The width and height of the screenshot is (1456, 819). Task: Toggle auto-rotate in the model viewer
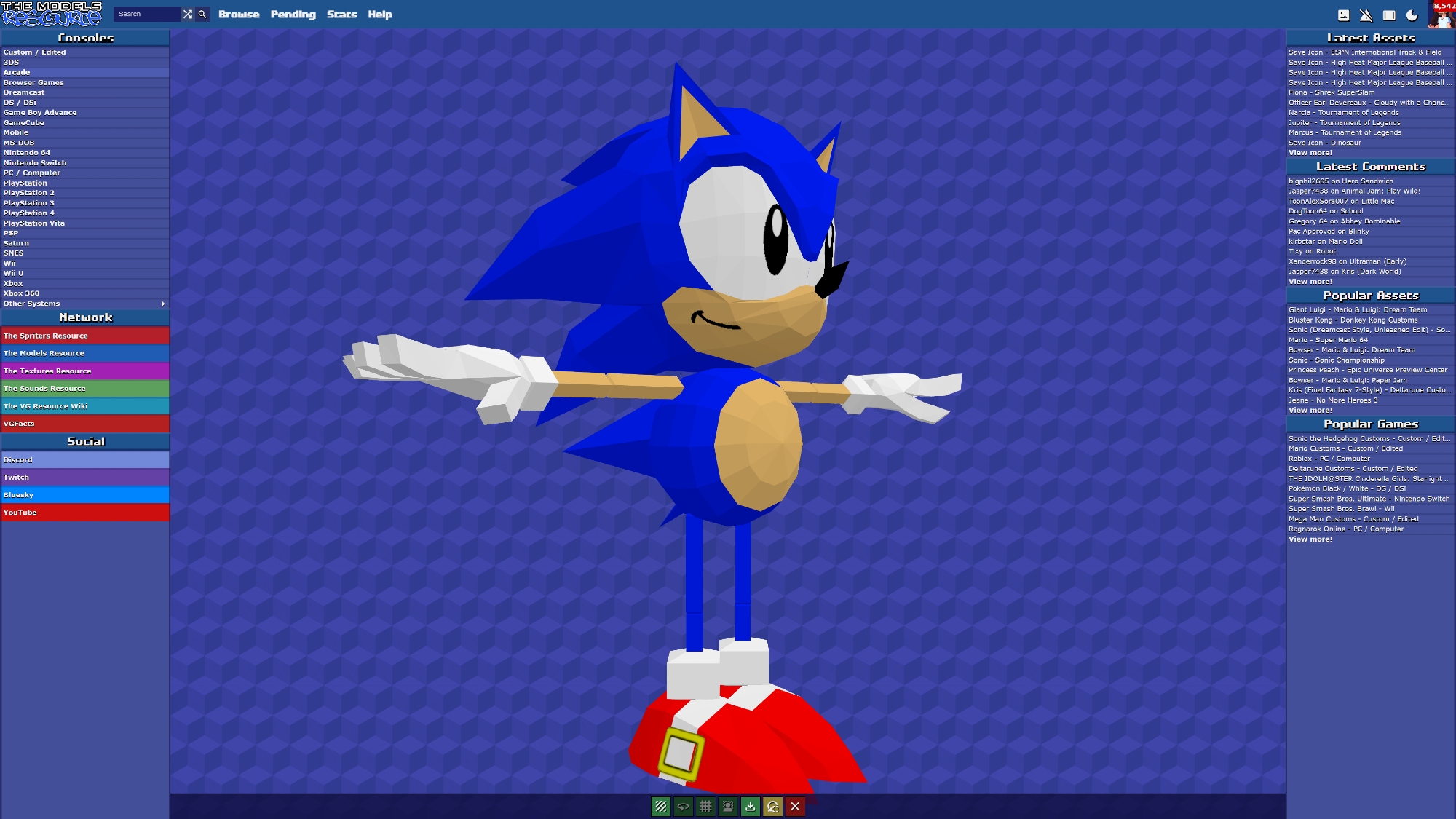pos(683,806)
